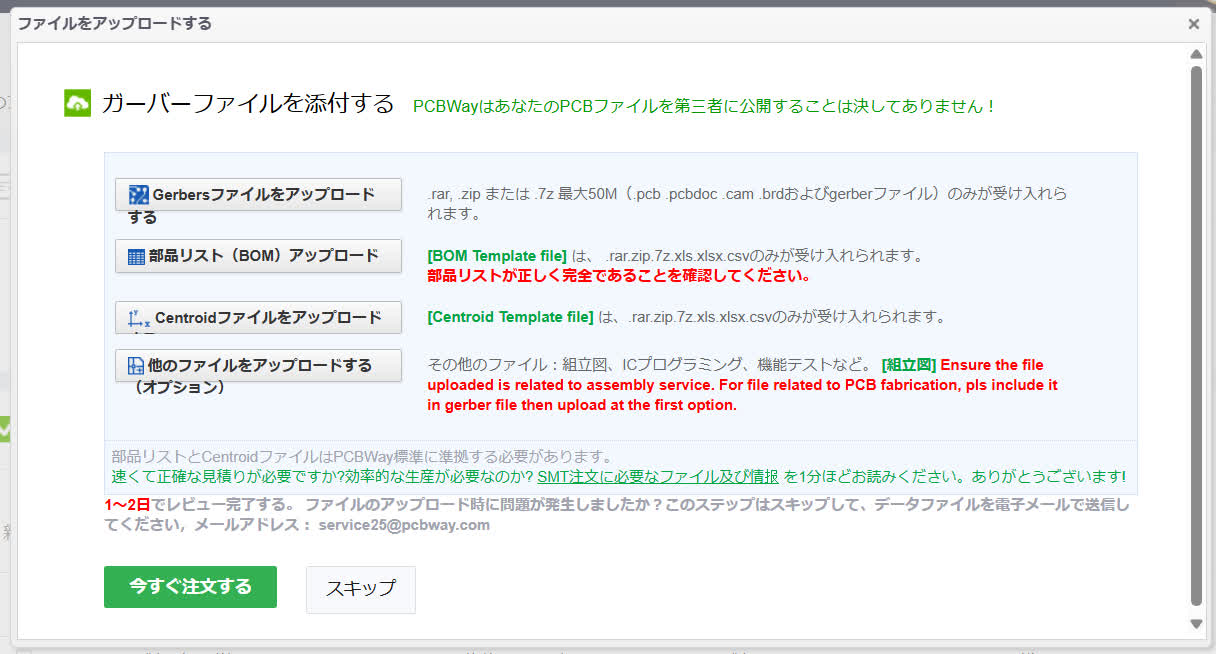Click the green 今すぐ注文する button
The height and width of the screenshot is (654, 1216).
tap(190, 587)
